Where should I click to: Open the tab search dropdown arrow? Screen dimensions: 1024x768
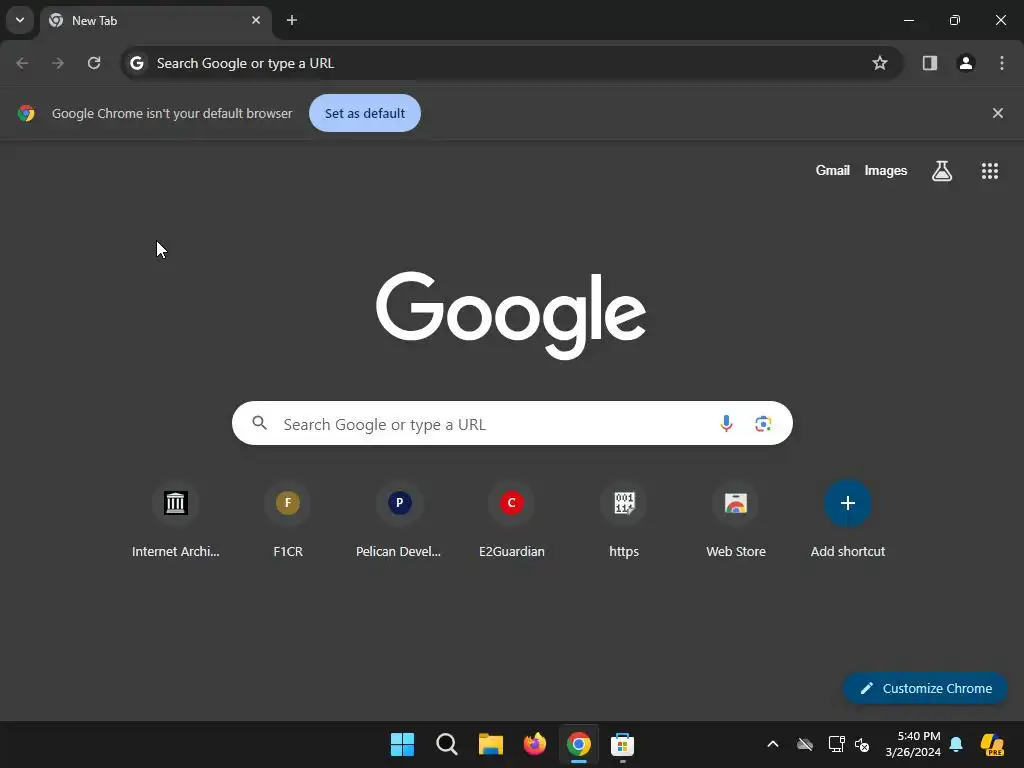coord(20,20)
